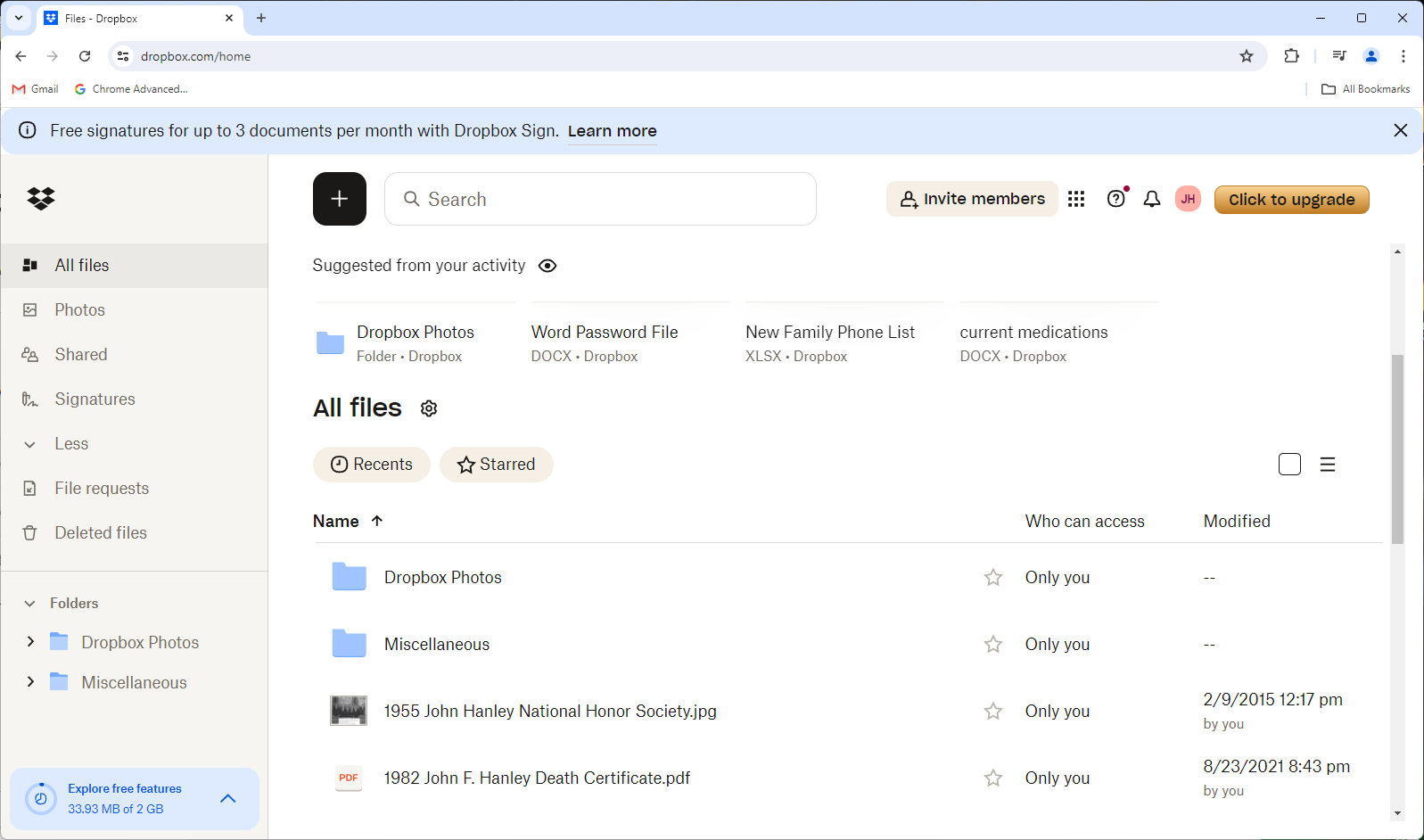Screen dimensions: 1424x840
Task: Switch view using the list layout icon
Action: pyautogui.click(x=1328, y=465)
